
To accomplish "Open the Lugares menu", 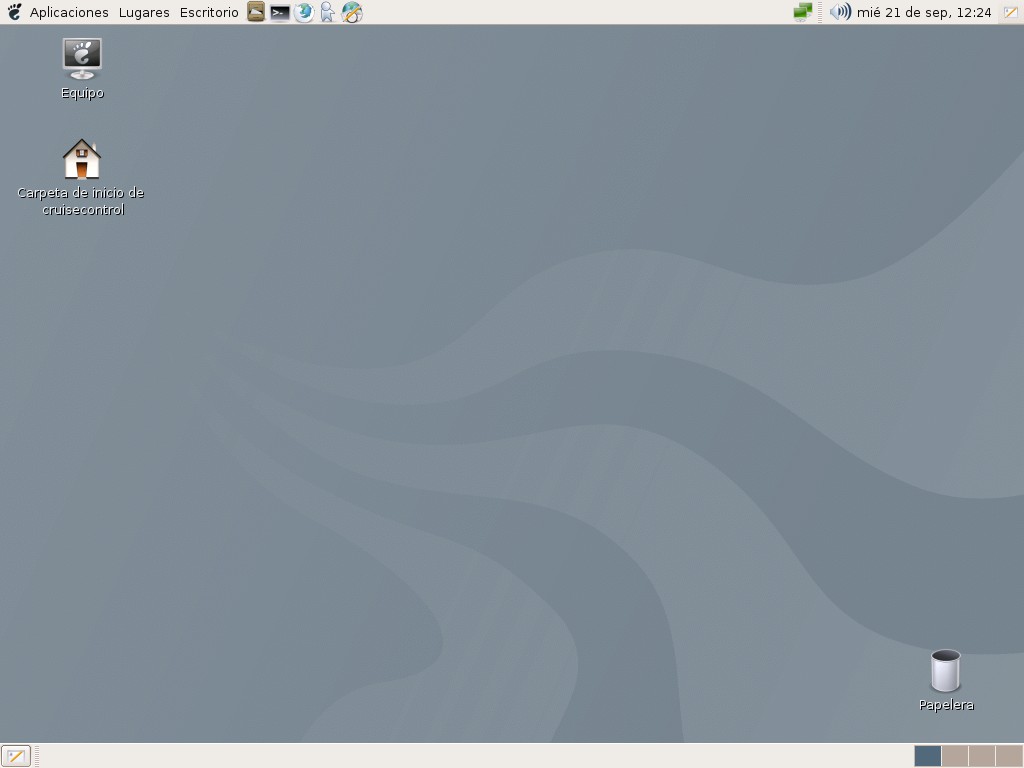I will click(x=144, y=12).
